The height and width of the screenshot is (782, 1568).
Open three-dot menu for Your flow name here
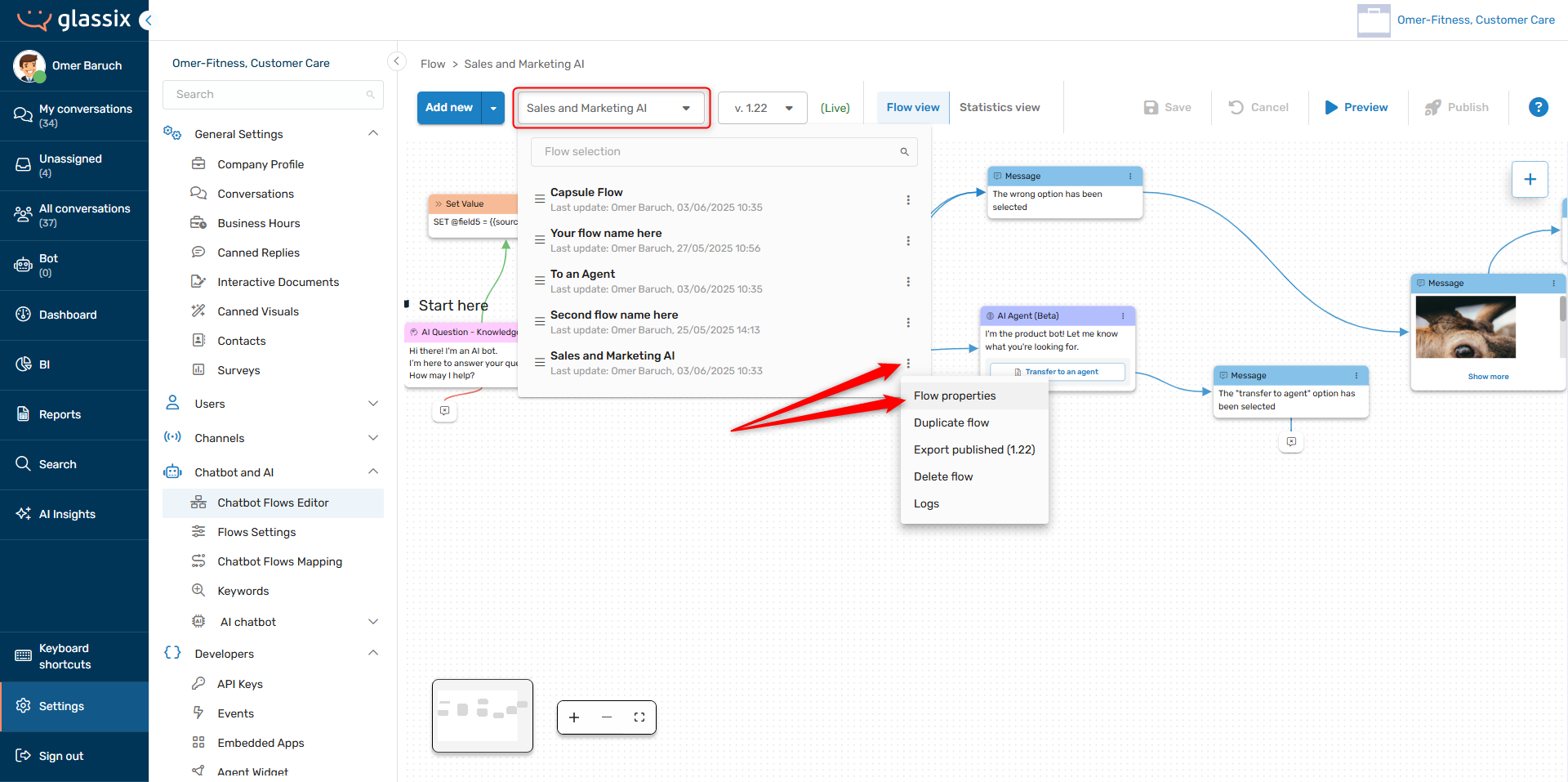(x=908, y=241)
